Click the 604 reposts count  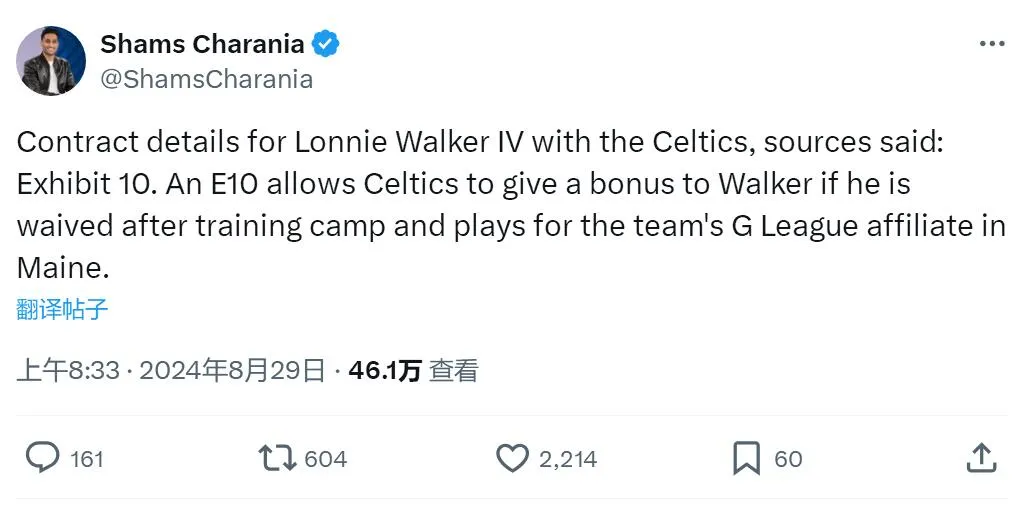click(325, 459)
